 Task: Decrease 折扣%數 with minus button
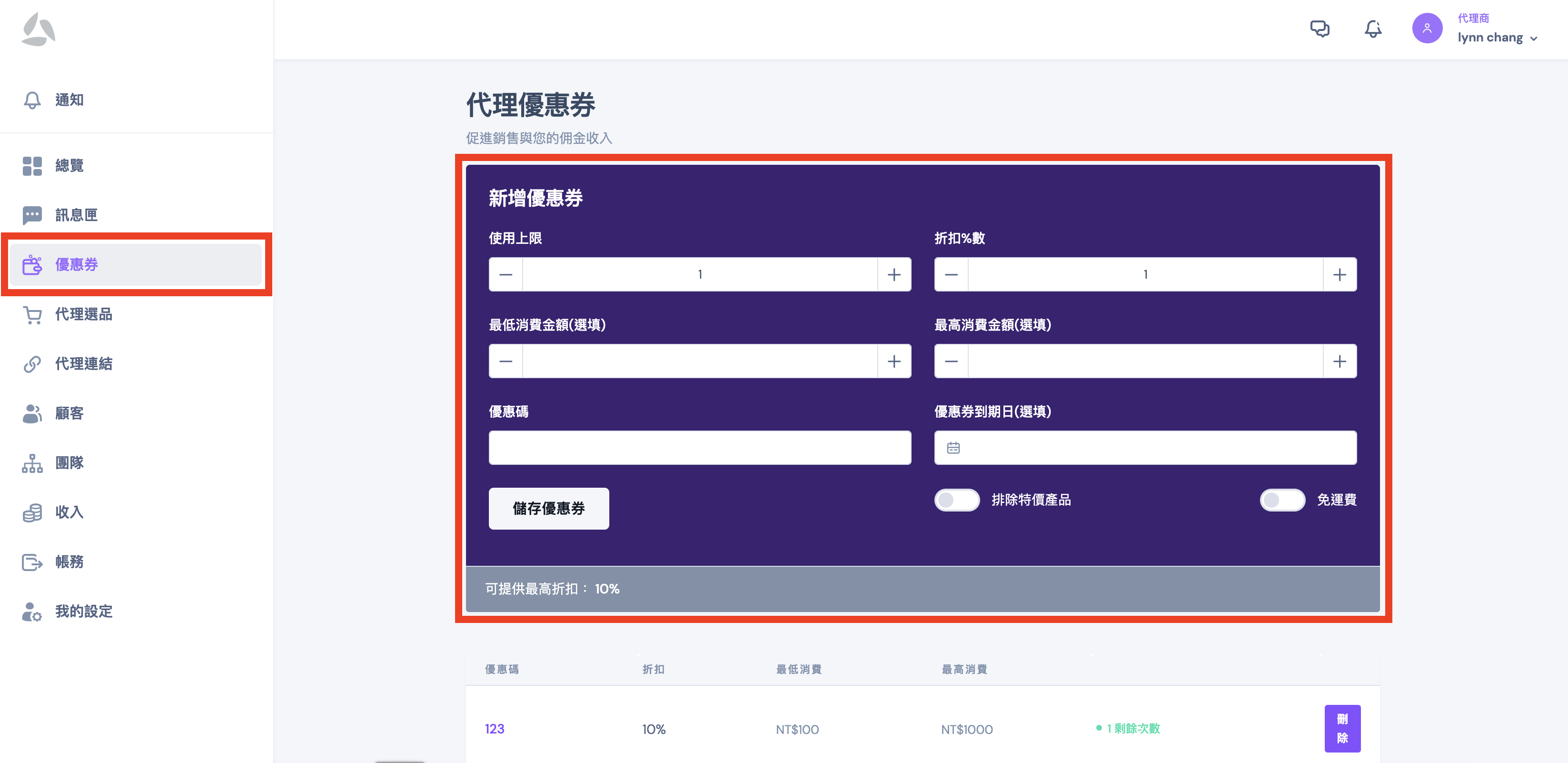tap(951, 275)
